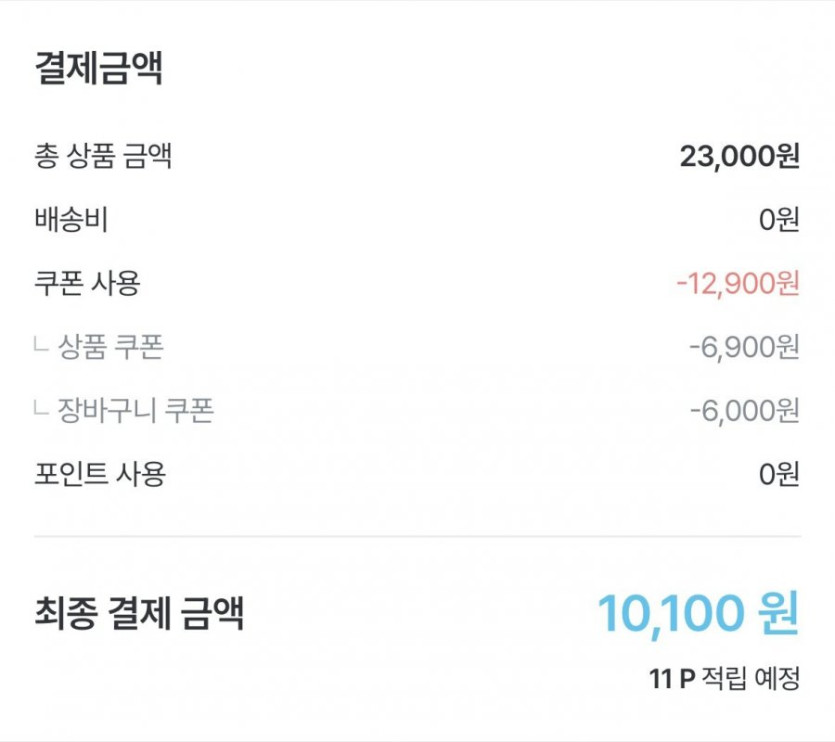This screenshot has width=835, height=742.
Task: Click the blue 10,100 원 final amount
Action: point(698,613)
